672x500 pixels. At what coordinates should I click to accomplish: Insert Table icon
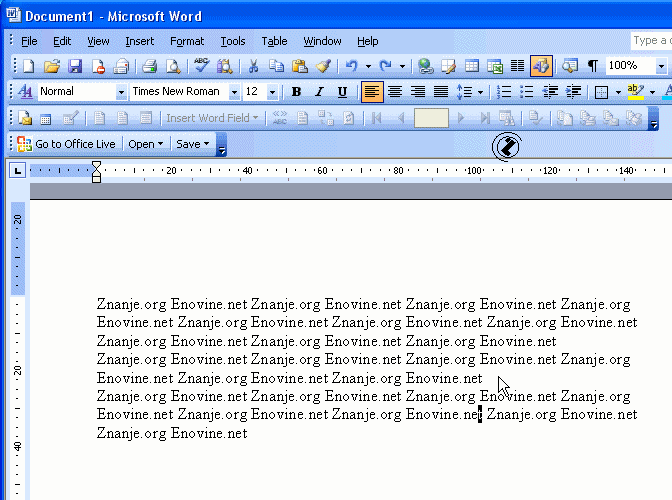click(x=472, y=66)
